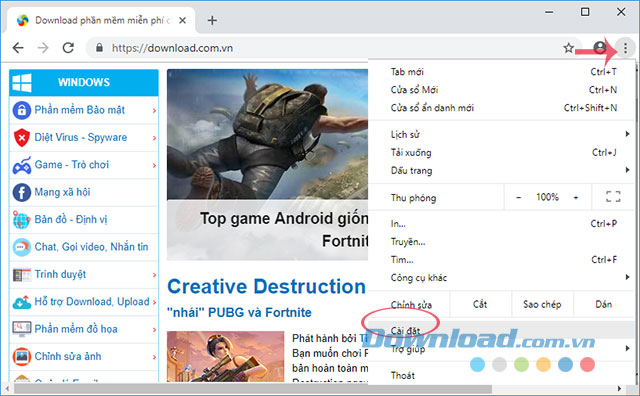Open Cài đặt settings menu item
This screenshot has width=640, height=396.
501,330
